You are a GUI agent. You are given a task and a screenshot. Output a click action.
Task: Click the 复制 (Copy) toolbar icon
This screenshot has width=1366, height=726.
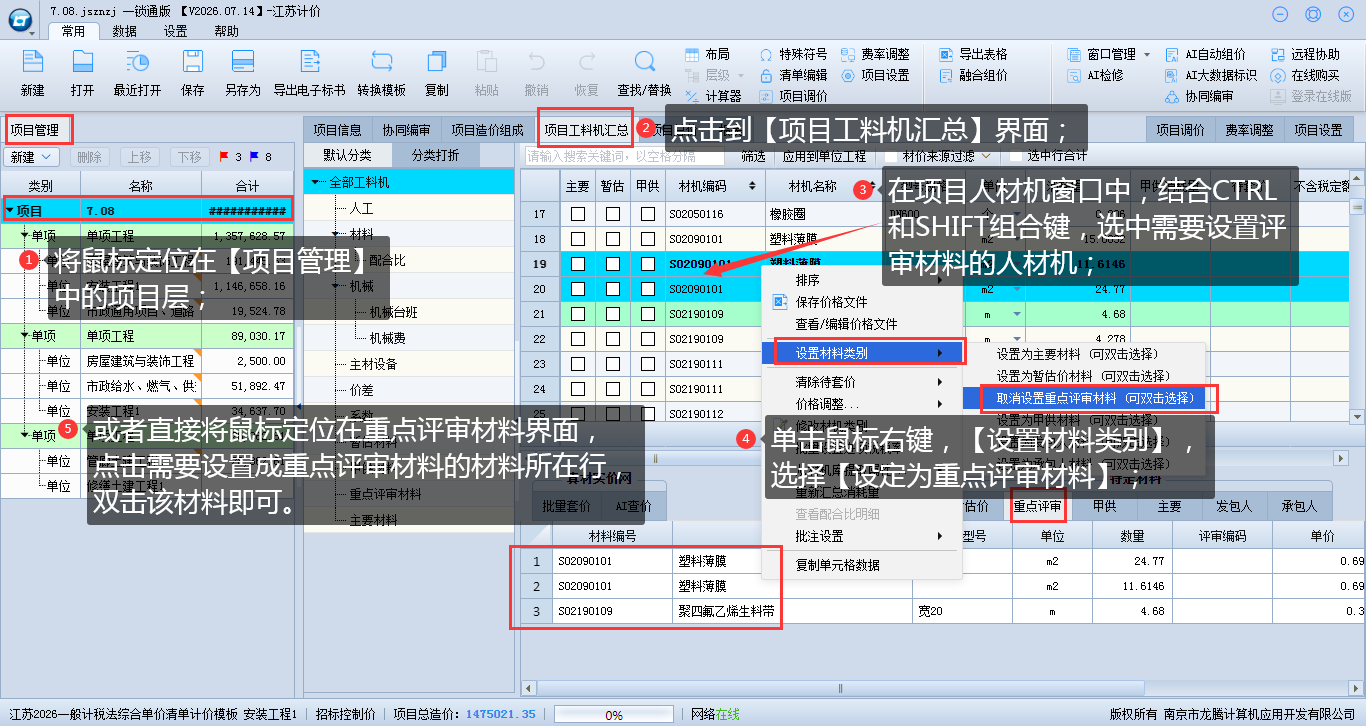click(437, 62)
